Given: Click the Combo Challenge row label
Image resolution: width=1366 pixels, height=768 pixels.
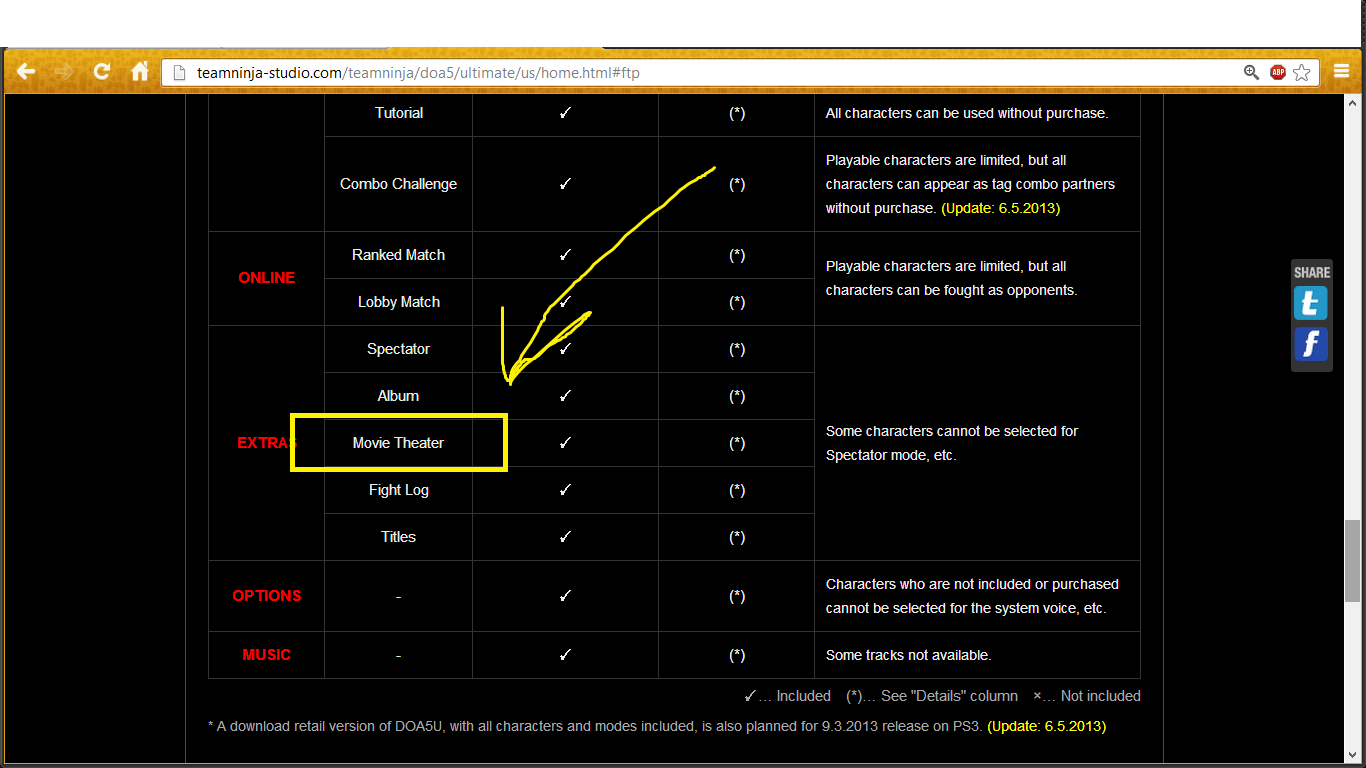Looking at the screenshot, I should click(x=398, y=184).
